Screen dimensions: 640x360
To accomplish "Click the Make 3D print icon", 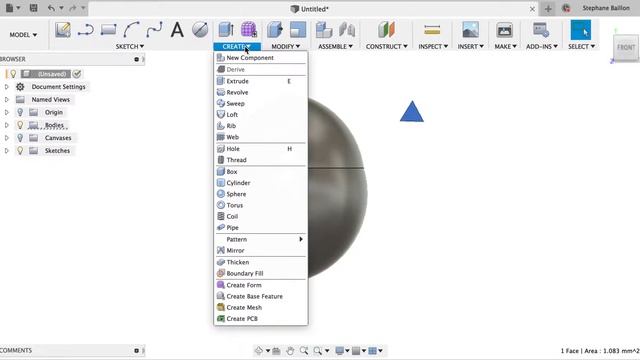I will (504, 30).
